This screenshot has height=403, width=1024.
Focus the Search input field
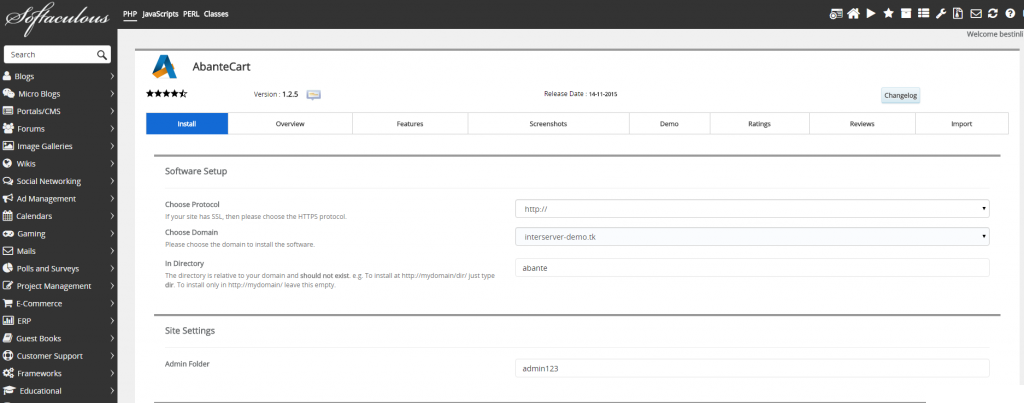[x=51, y=55]
